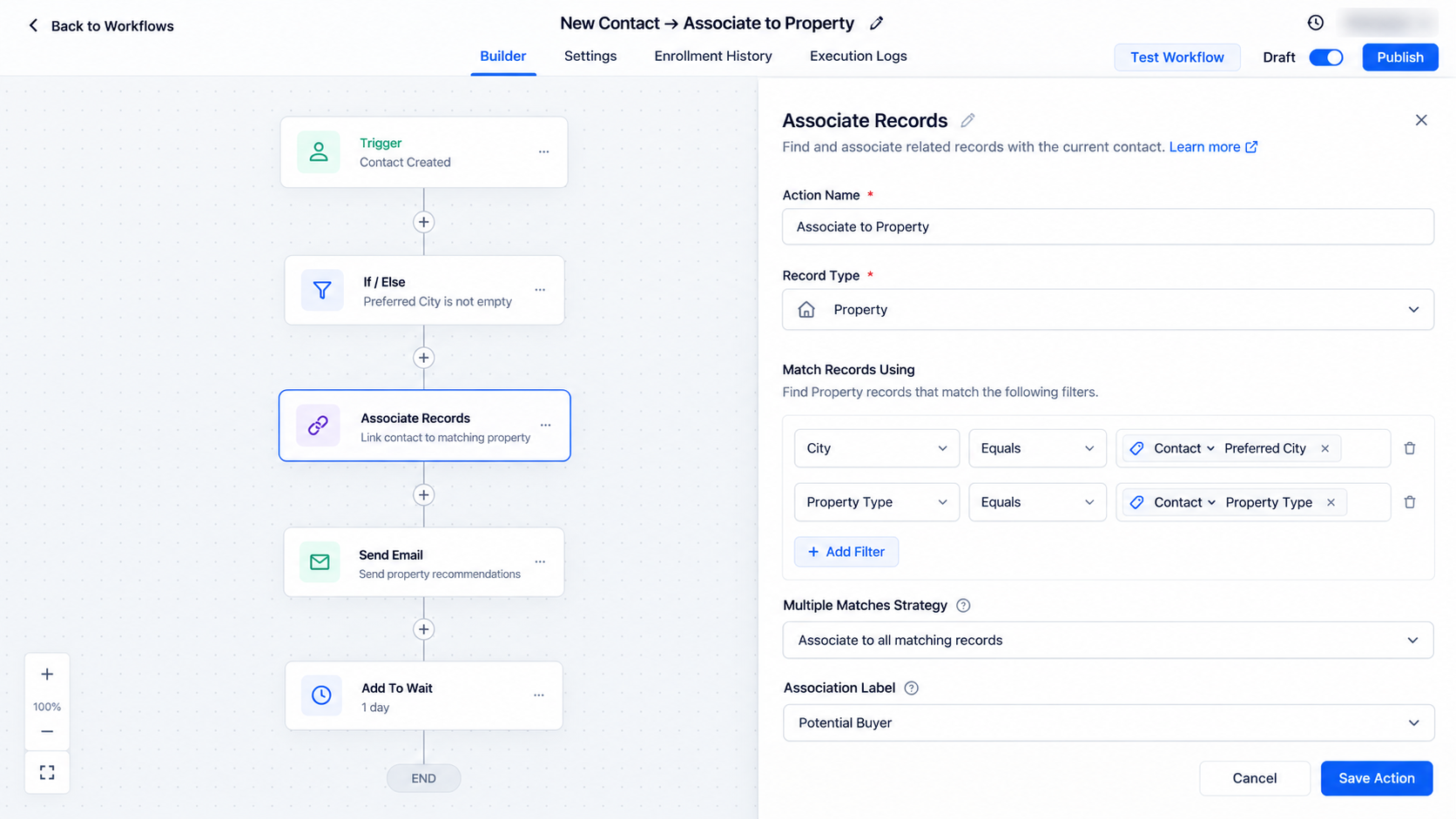Expand Multiple Matches Strategy dropdown
The image size is (1456, 819).
pos(1108,641)
